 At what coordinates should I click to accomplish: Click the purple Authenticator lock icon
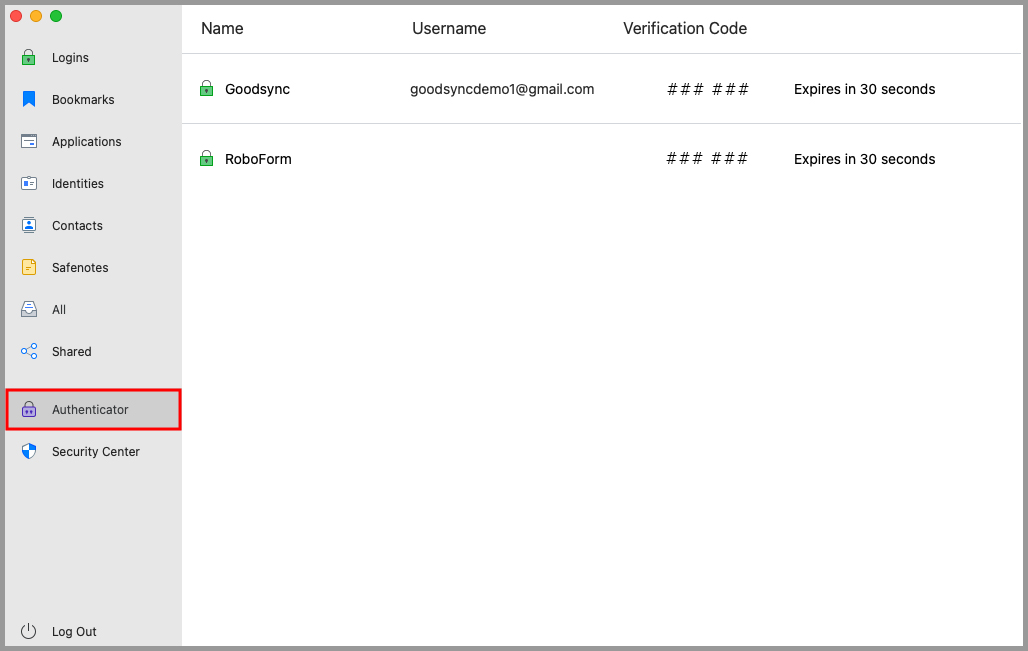coord(29,409)
